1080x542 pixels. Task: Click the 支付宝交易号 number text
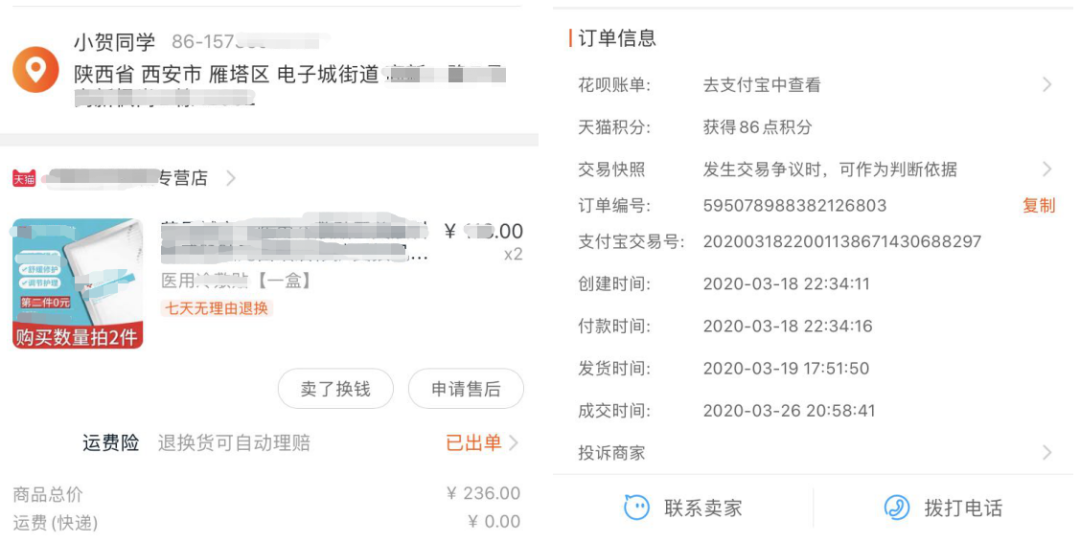tap(842, 242)
